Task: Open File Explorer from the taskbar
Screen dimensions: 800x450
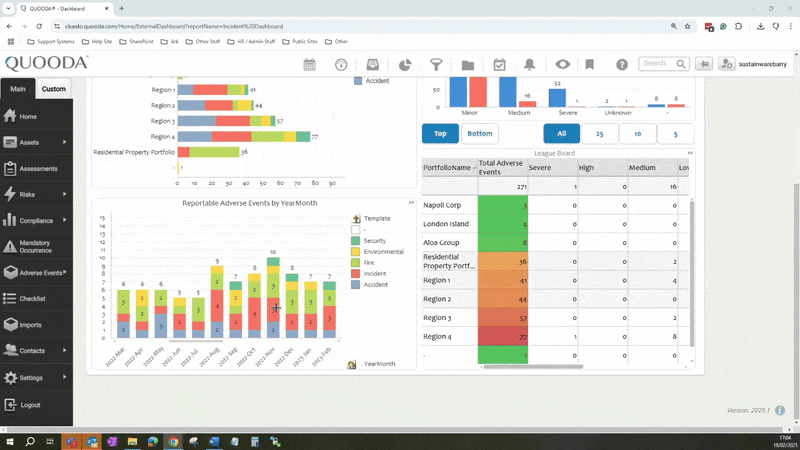Action: click(132, 441)
